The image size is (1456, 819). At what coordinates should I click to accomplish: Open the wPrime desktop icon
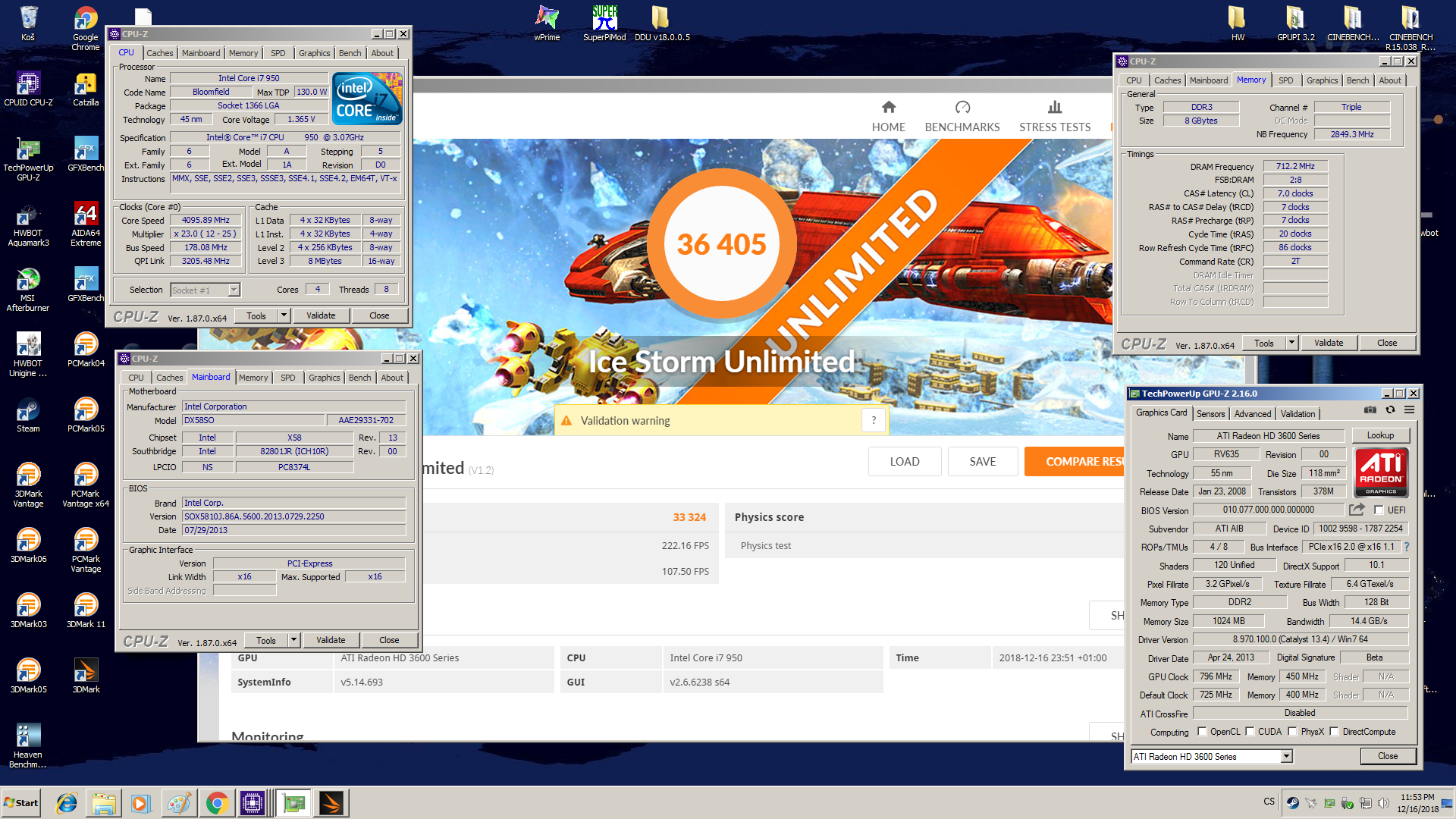click(x=547, y=23)
